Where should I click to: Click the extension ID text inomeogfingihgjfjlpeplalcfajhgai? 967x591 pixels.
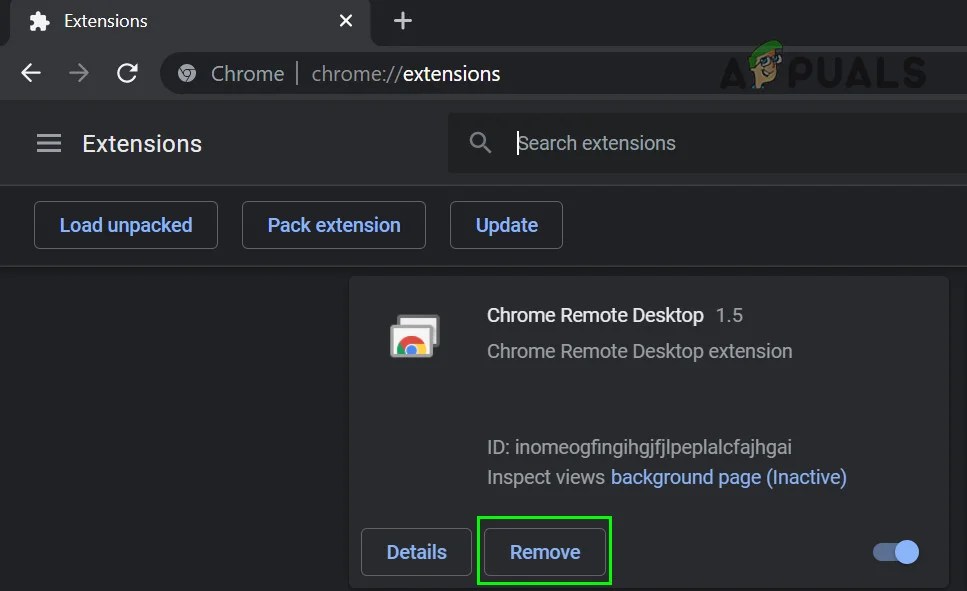[x=653, y=447]
